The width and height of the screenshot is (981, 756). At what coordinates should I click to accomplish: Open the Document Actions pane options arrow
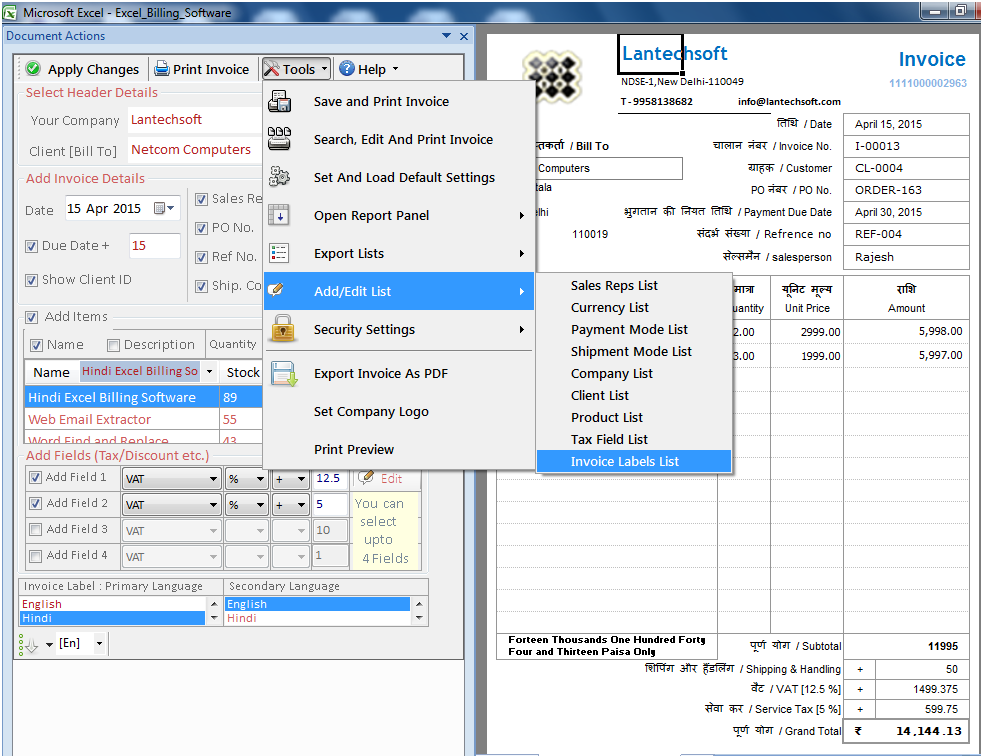pyautogui.click(x=446, y=36)
